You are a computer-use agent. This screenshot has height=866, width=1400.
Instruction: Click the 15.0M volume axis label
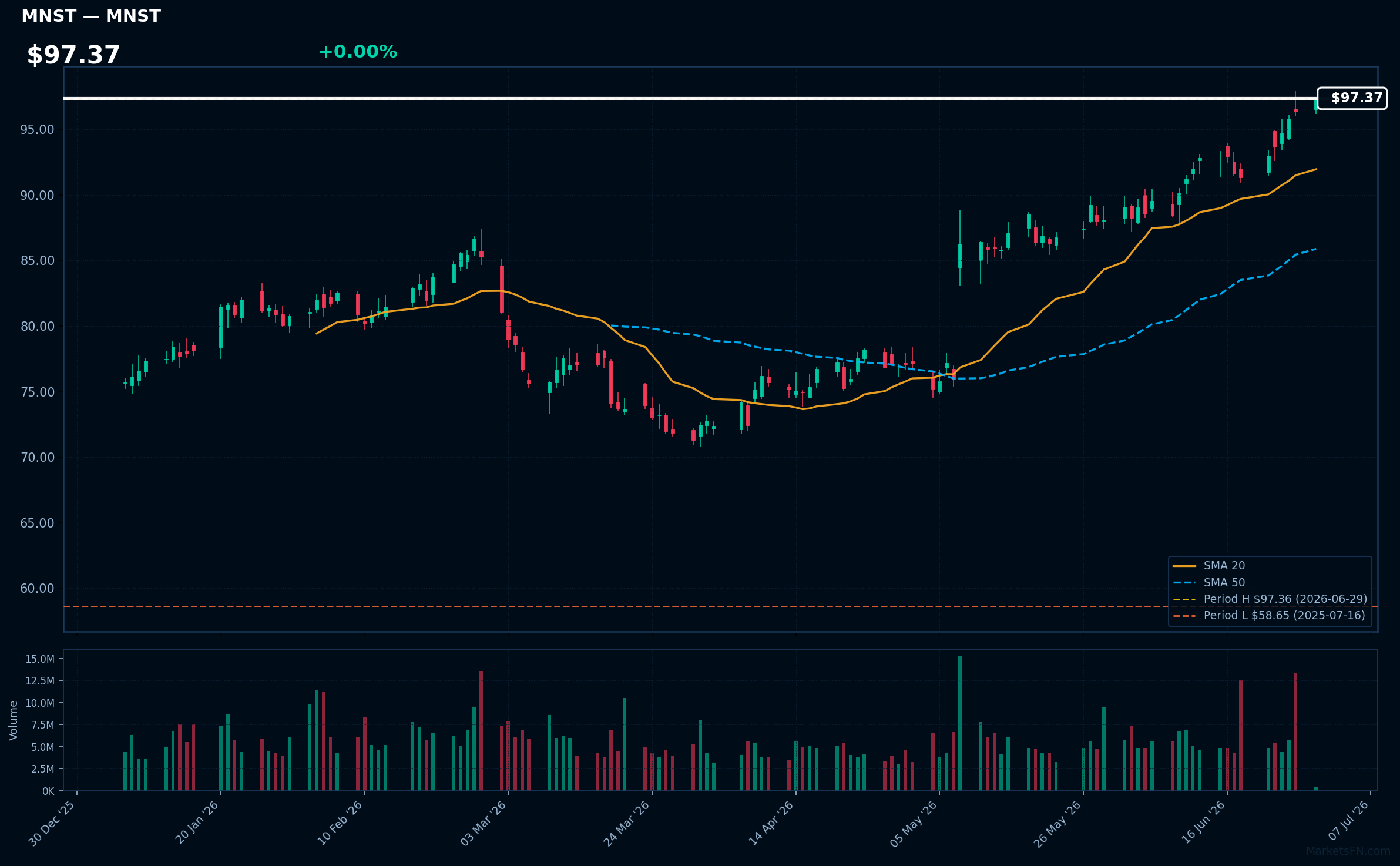point(40,659)
